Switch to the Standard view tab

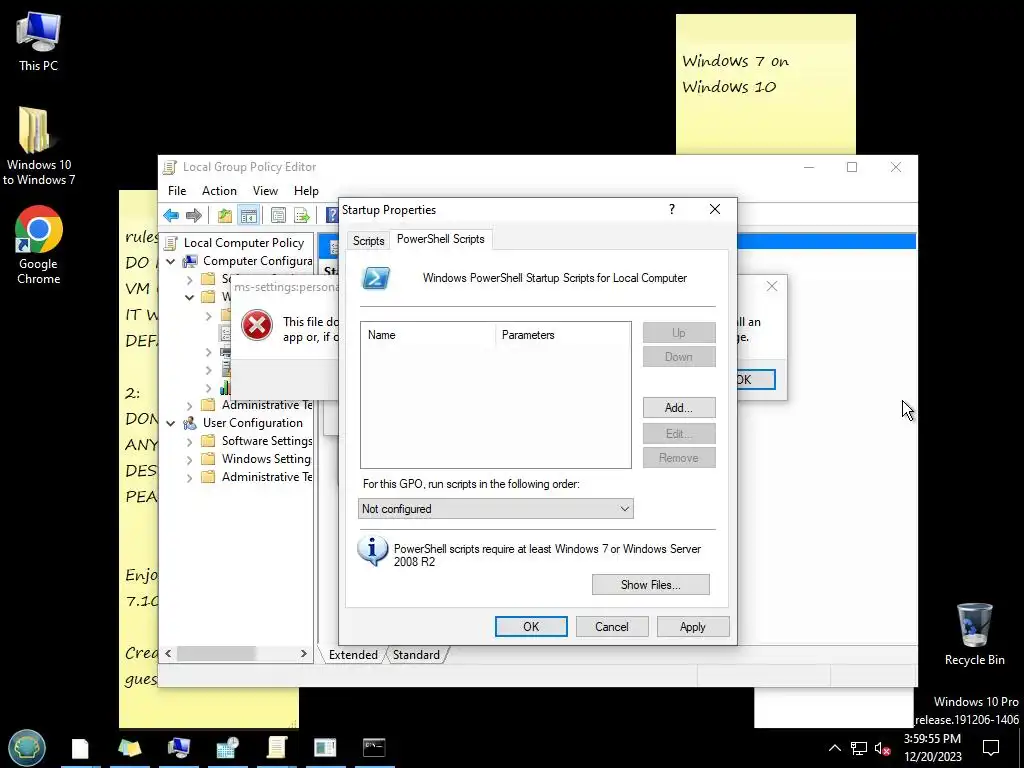point(416,654)
